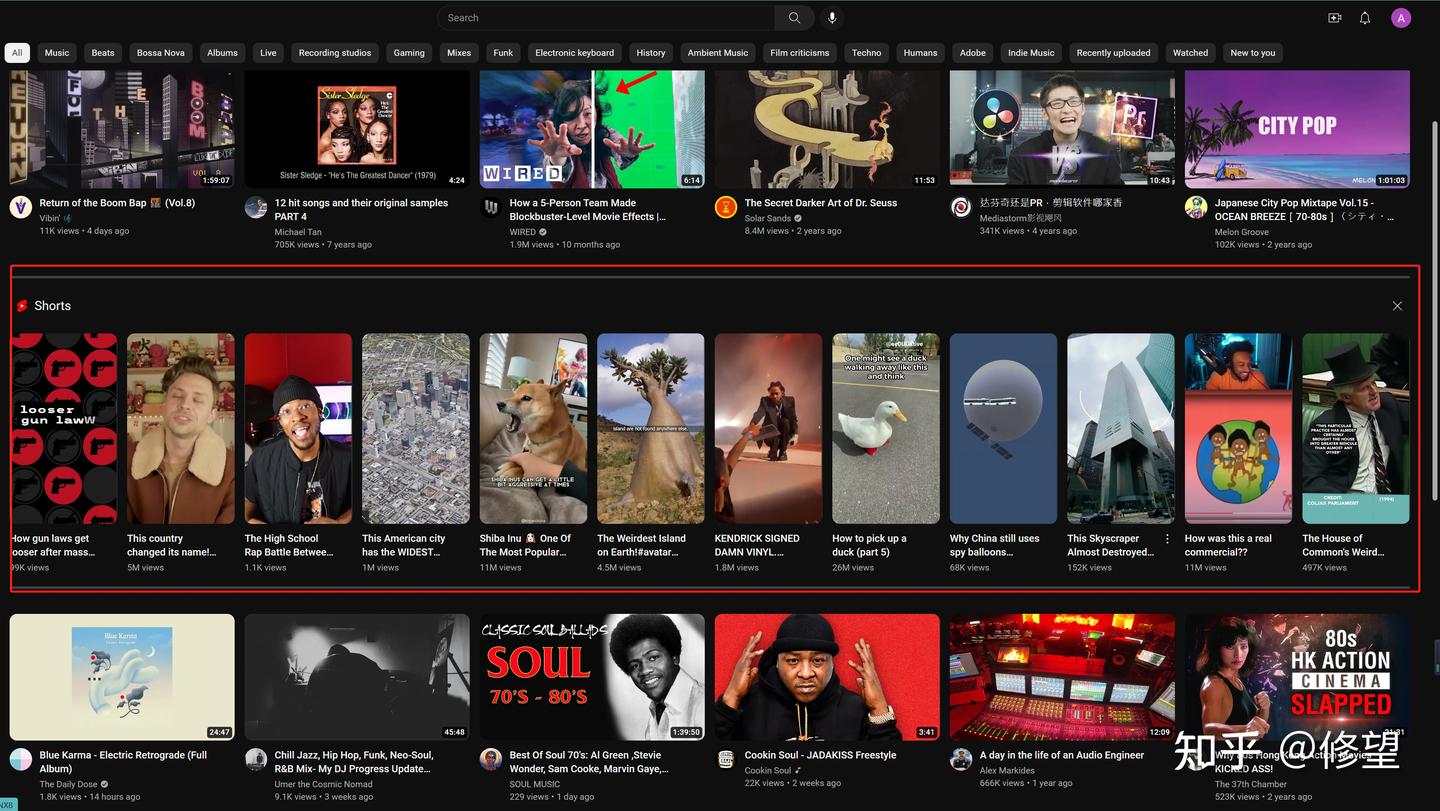
Task: Open the Create video icon in the top bar
Action: (x=1335, y=17)
